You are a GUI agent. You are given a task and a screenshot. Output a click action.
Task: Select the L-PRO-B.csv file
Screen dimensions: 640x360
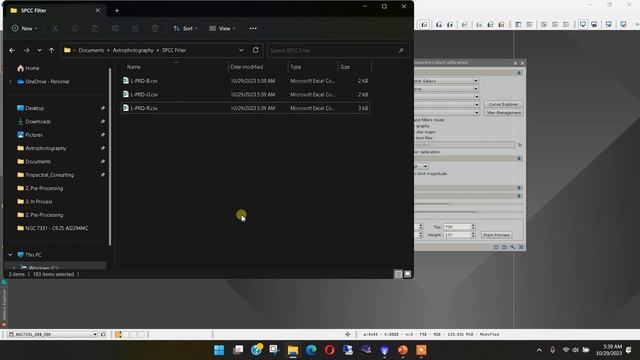(x=245, y=81)
